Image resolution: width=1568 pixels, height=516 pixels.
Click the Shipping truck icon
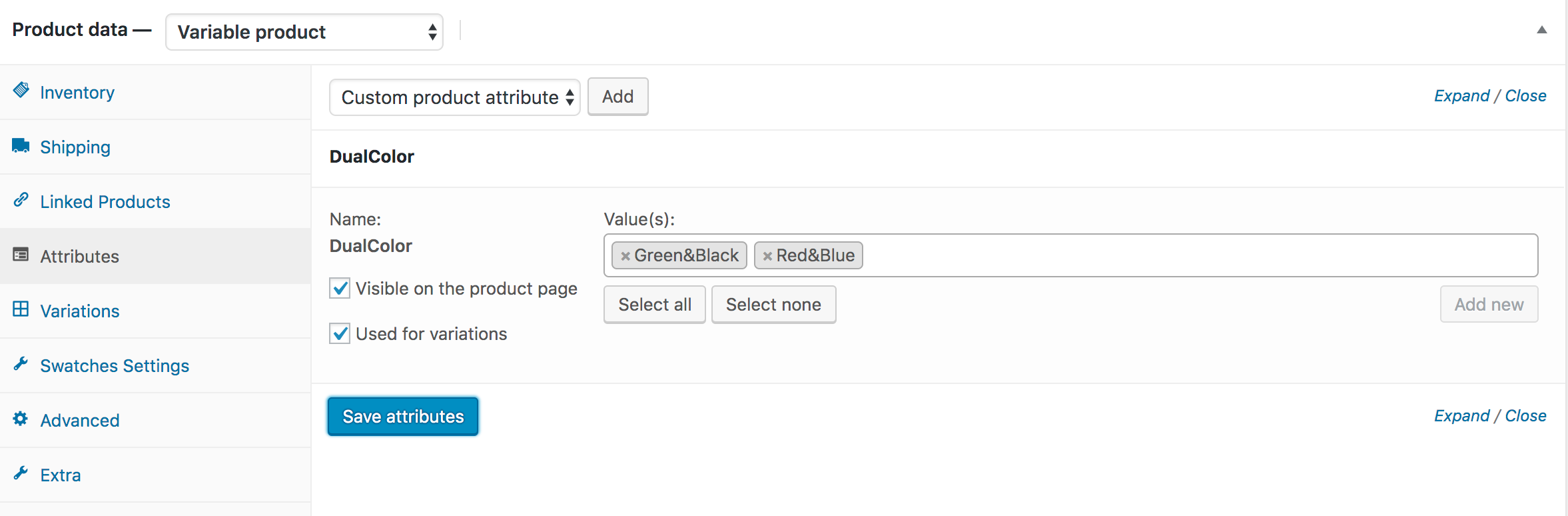(x=21, y=145)
